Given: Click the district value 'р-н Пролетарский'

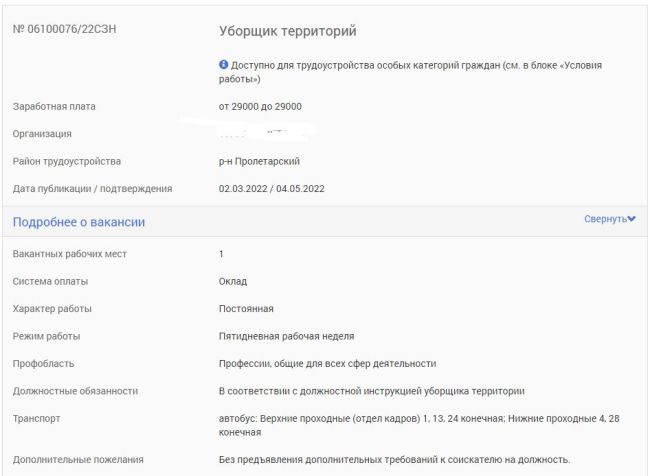Looking at the screenshot, I should point(259,161).
